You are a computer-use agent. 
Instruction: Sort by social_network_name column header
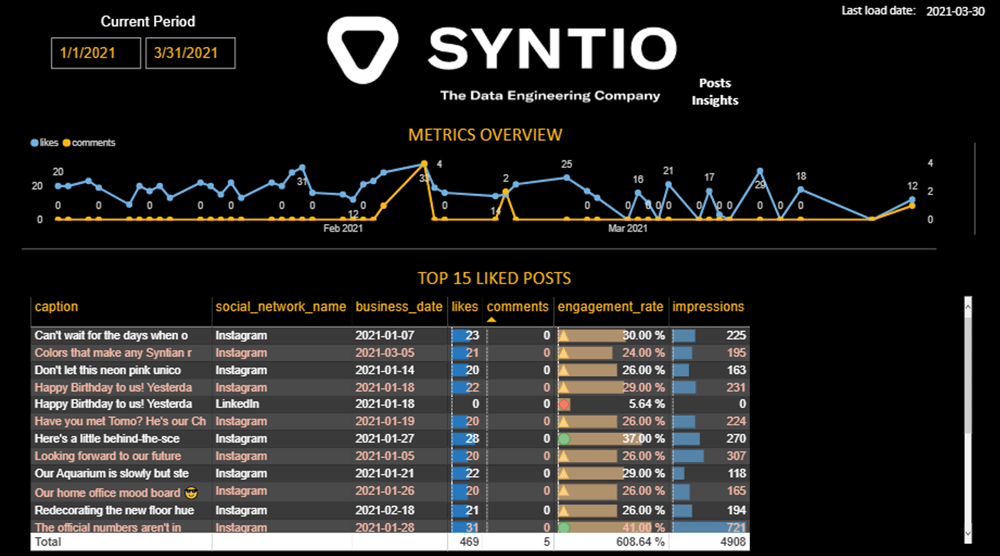click(x=281, y=307)
